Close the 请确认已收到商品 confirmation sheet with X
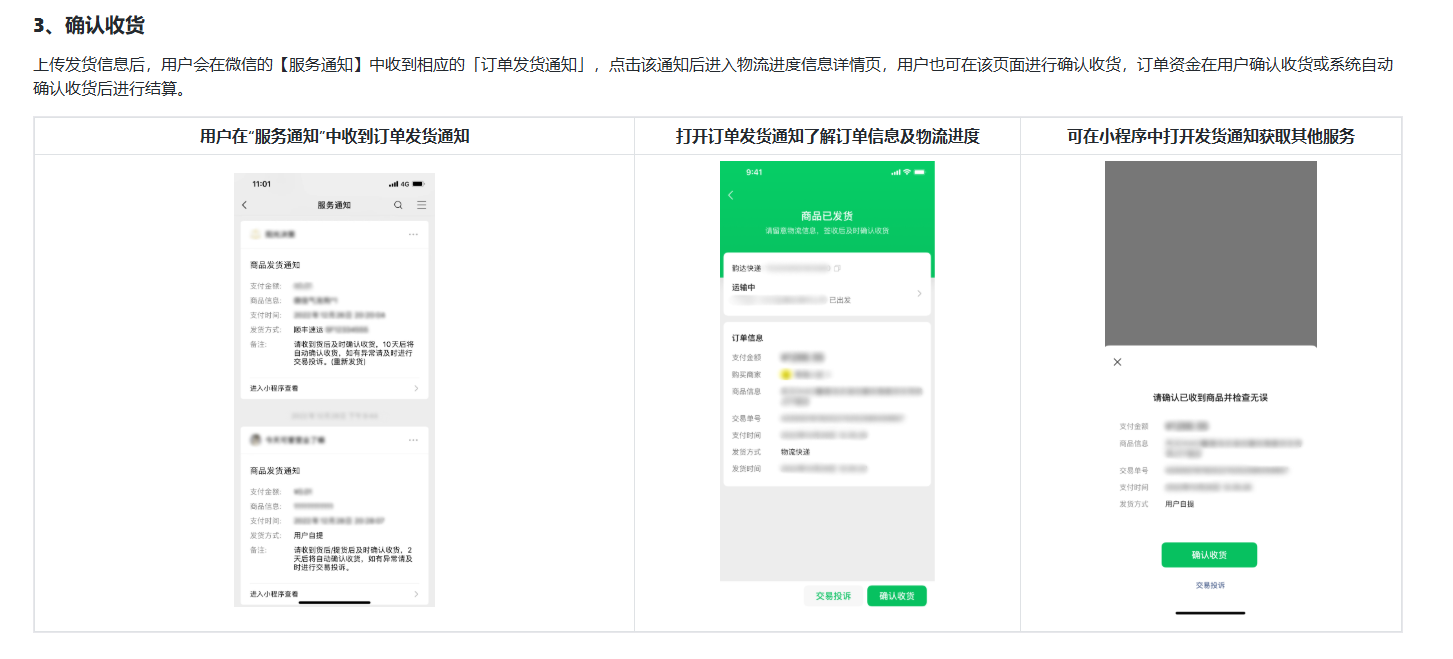This screenshot has height=659, width=1453. tap(1117, 362)
